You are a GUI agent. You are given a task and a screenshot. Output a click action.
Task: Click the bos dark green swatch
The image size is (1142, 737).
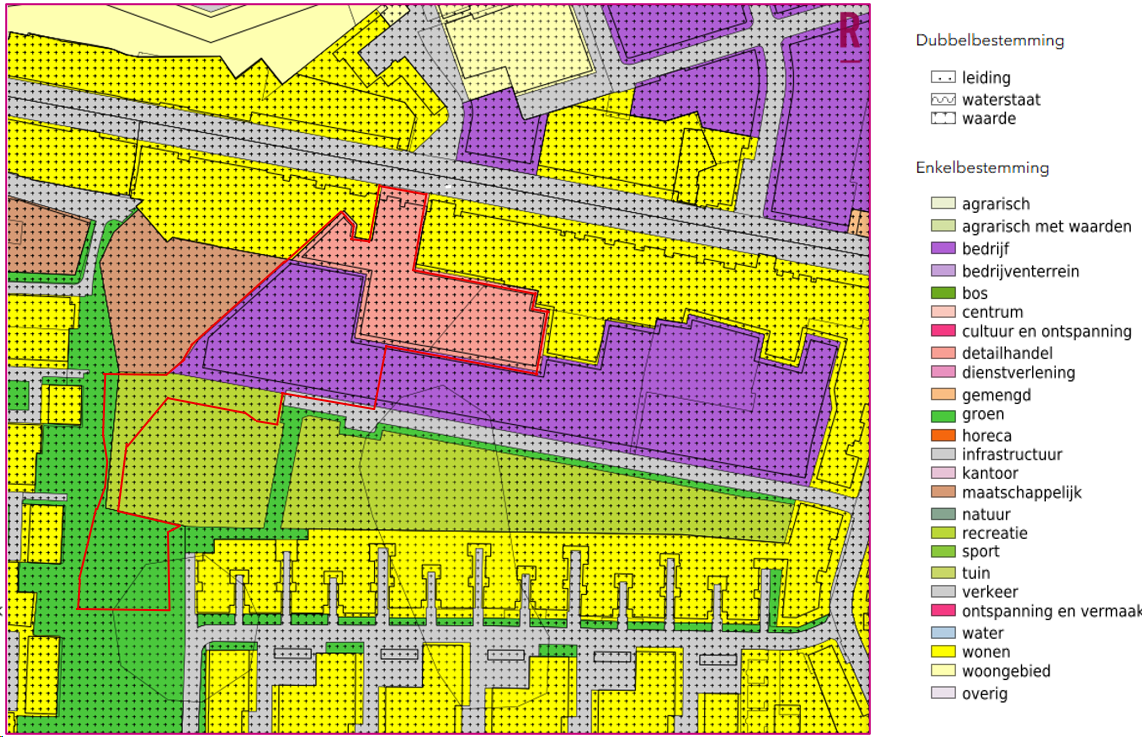coord(943,293)
